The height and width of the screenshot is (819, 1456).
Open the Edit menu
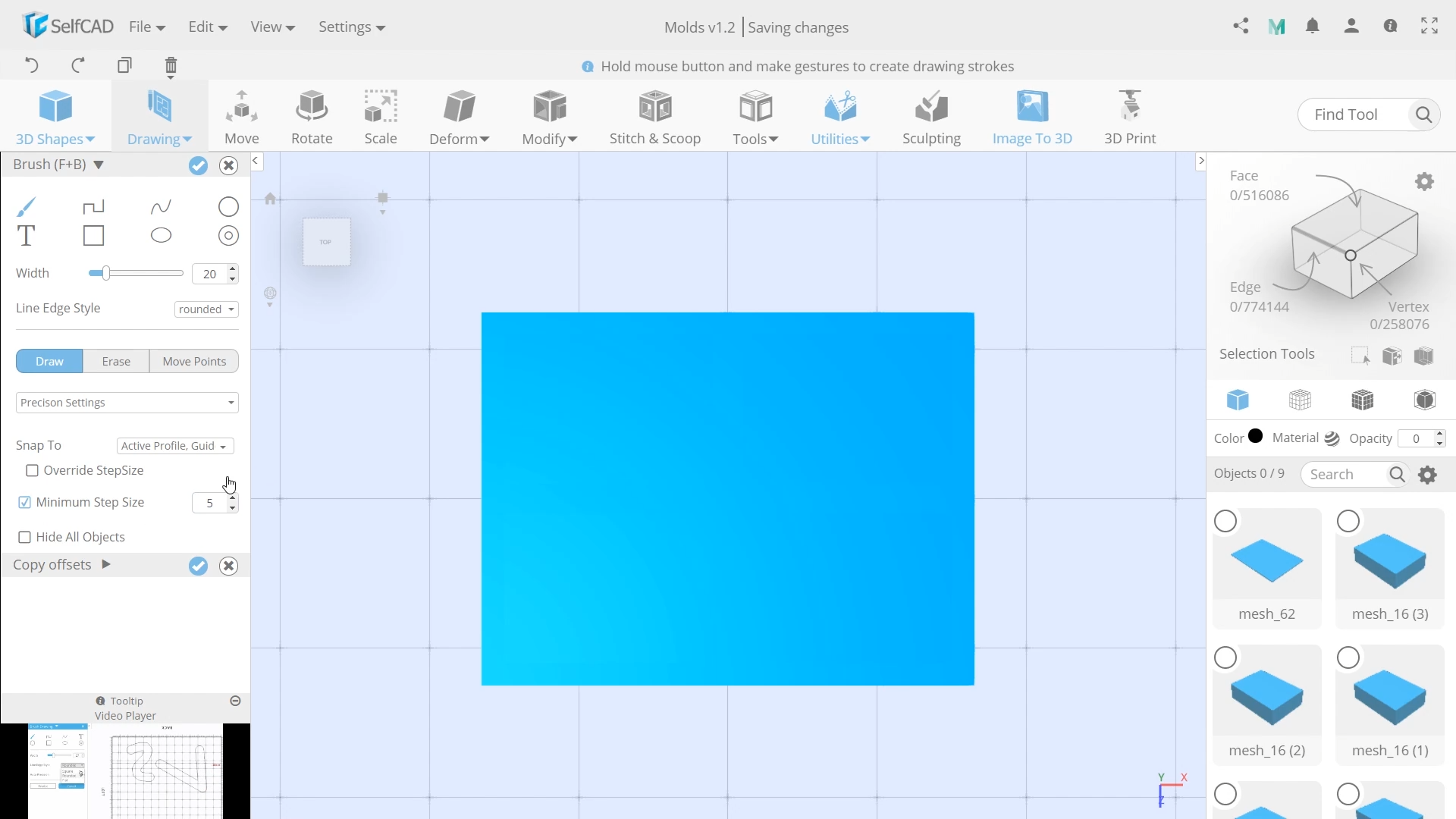click(208, 27)
